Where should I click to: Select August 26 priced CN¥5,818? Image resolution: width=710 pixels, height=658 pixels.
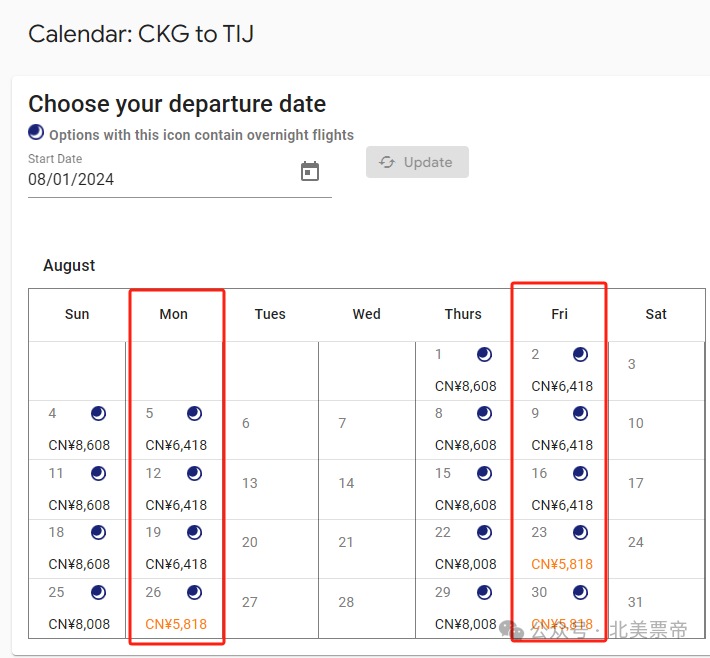click(x=176, y=608)
